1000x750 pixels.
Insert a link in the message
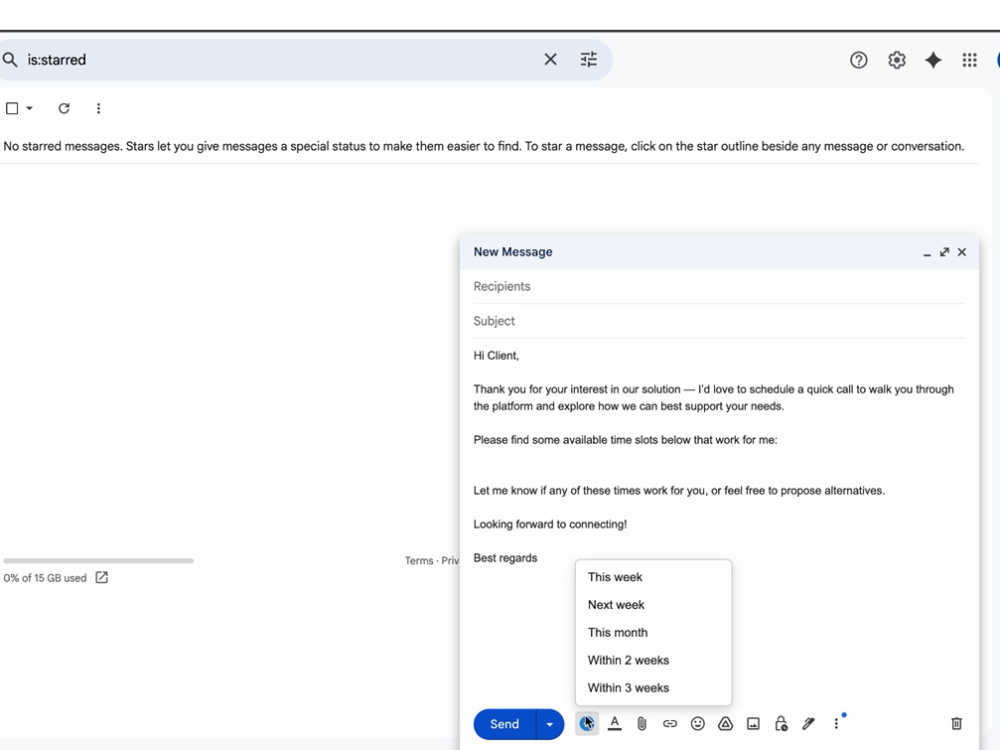coord(670,723)
